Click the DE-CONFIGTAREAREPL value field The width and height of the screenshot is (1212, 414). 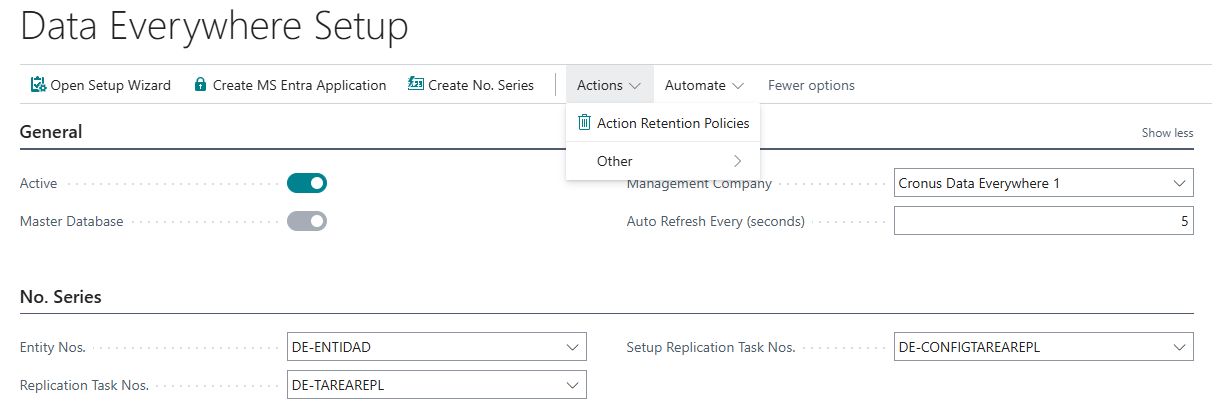click(x=1043, y=348)
